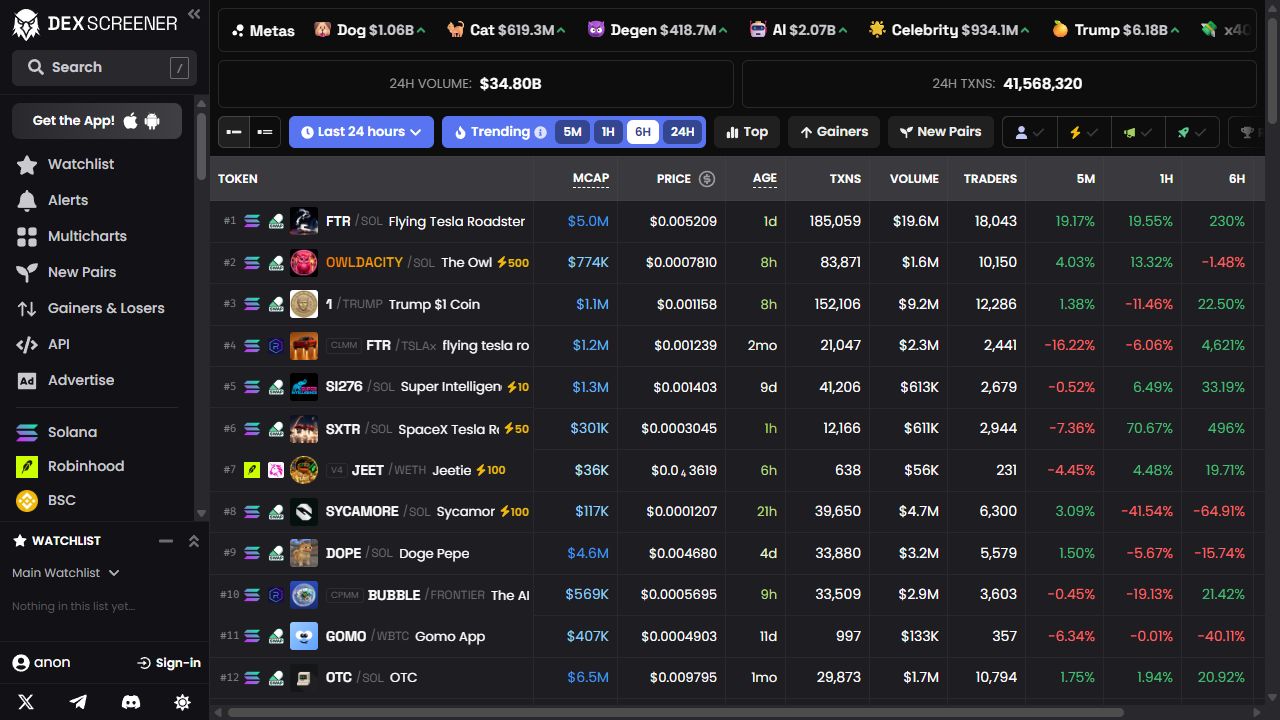This screenshot has height=720, width=1280.
Task: Open the Discord social link
Action: pyautogui.click(x=130, y=702)
